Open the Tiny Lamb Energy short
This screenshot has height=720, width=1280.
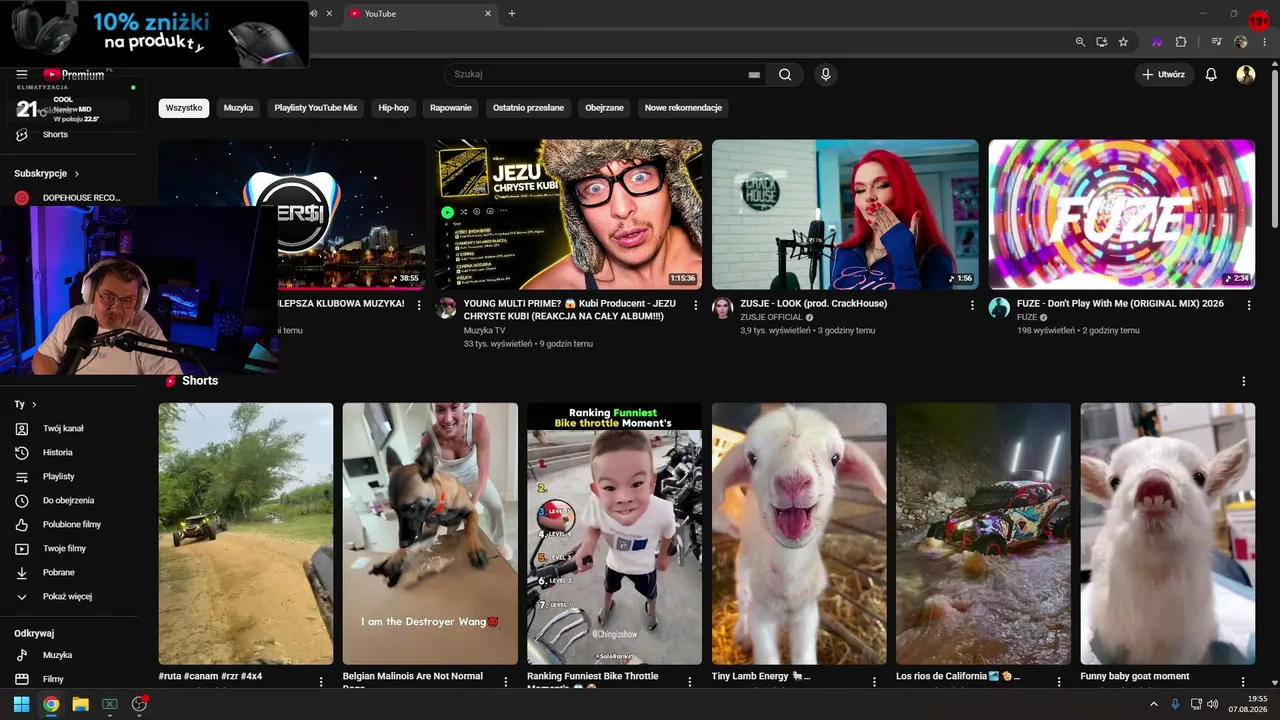pyautogui.click(x=799, y=534)
